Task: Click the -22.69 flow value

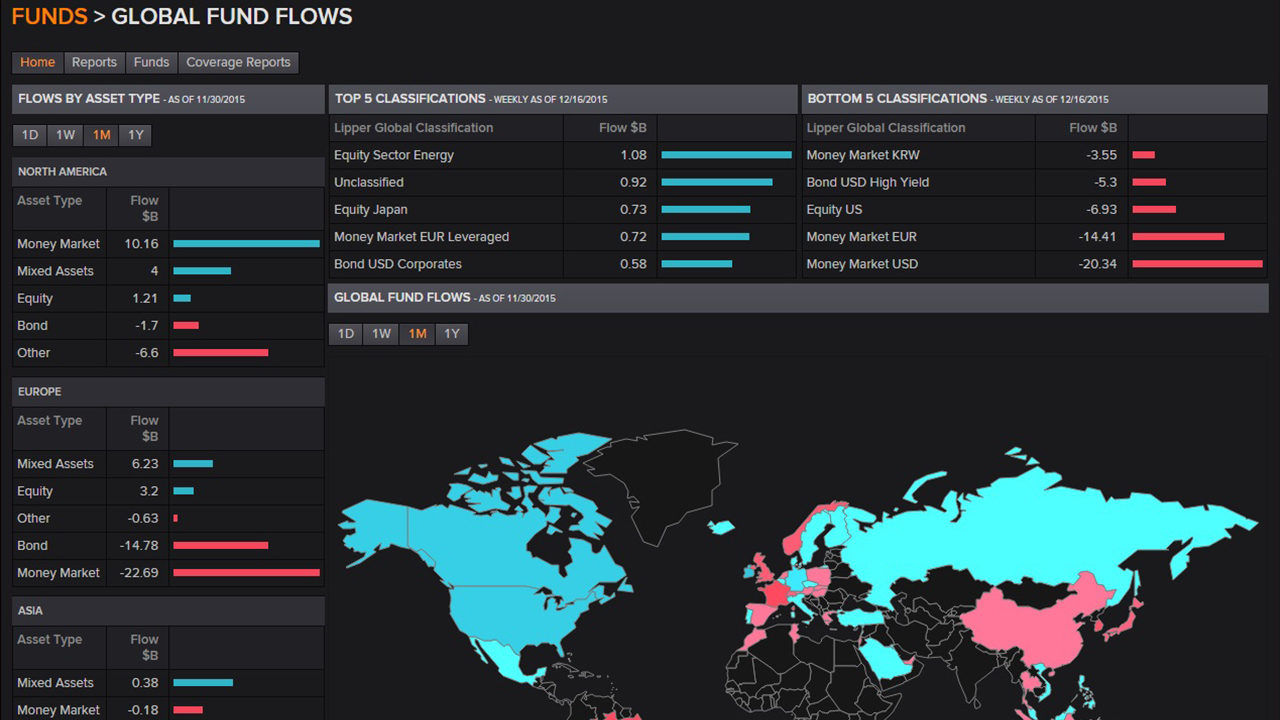Action: (139, 573)
